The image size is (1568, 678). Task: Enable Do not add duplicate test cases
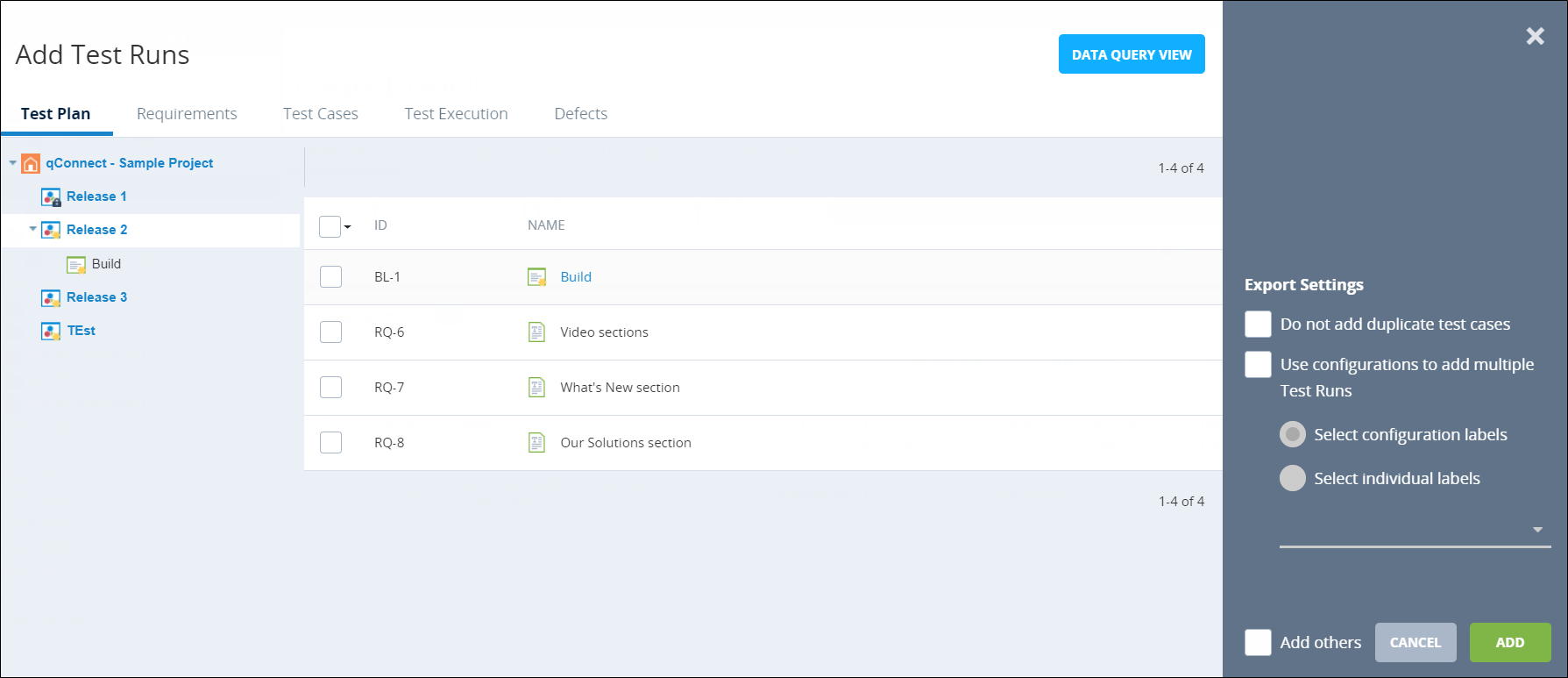[1258, 325]
